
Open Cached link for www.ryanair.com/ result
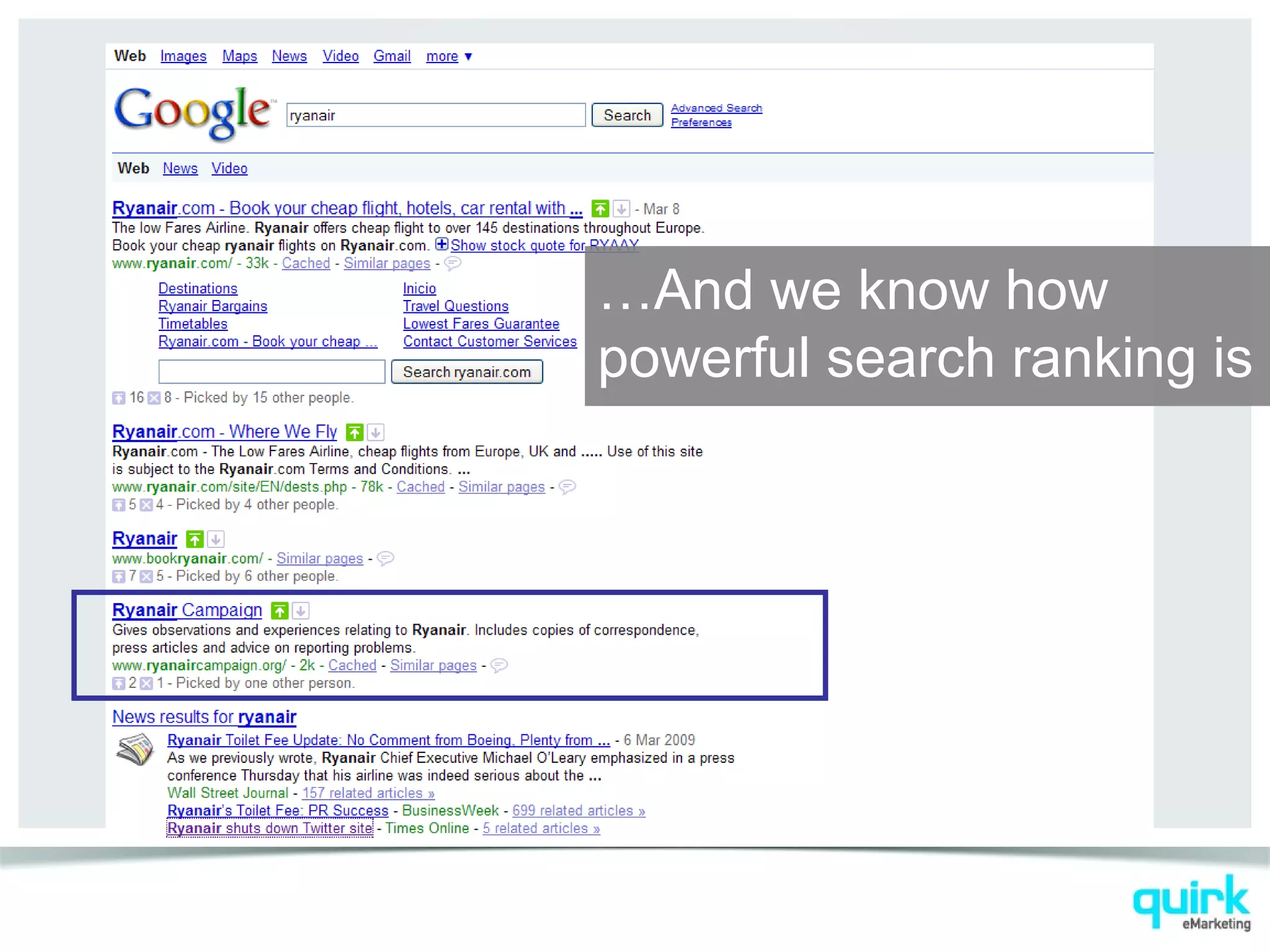tap(306, 263)
